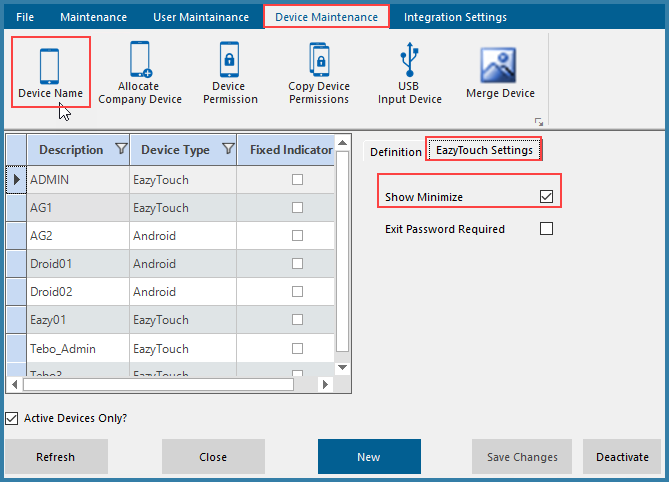Check Fixed Indicator for ADMIN row
Image resolution: width=669 pixels, height=482 pixels.
(x=297, y=180)
